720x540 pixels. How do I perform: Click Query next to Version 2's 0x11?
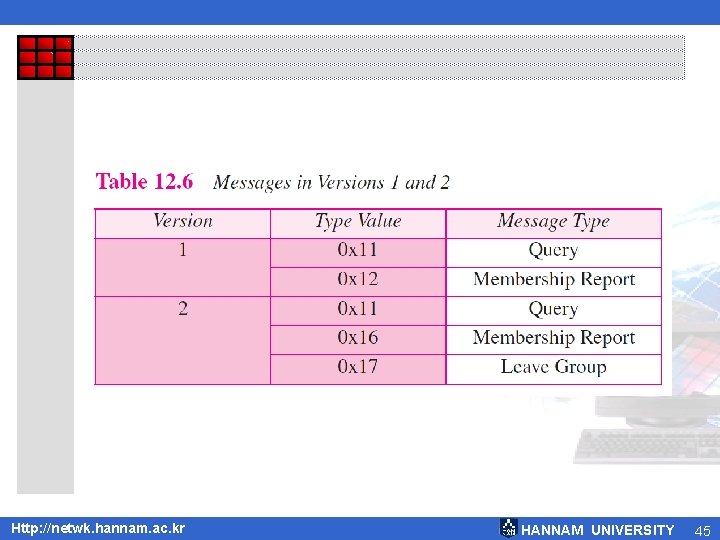click(x=553, y=311)
